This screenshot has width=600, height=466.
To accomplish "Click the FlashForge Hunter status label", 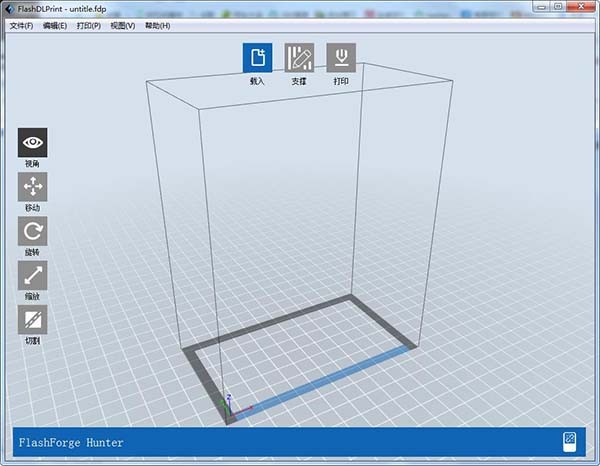I will [71, 443].
